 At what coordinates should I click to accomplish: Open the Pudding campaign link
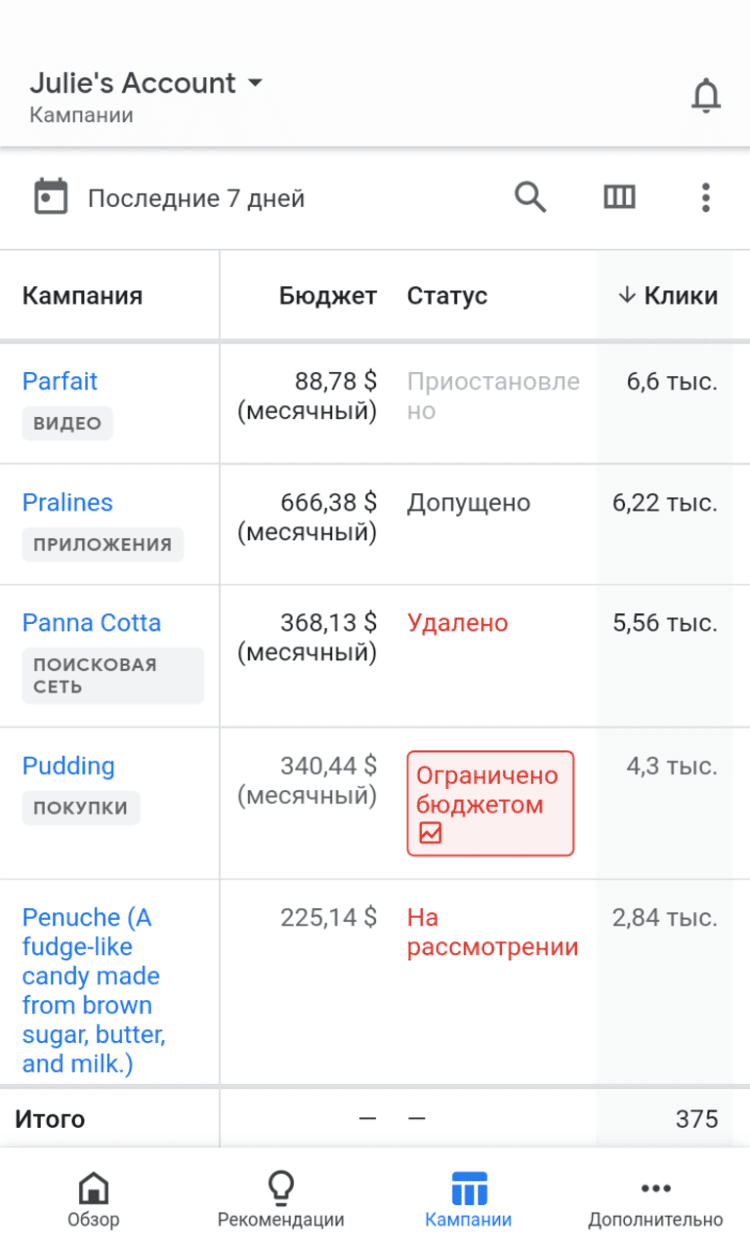68,766
